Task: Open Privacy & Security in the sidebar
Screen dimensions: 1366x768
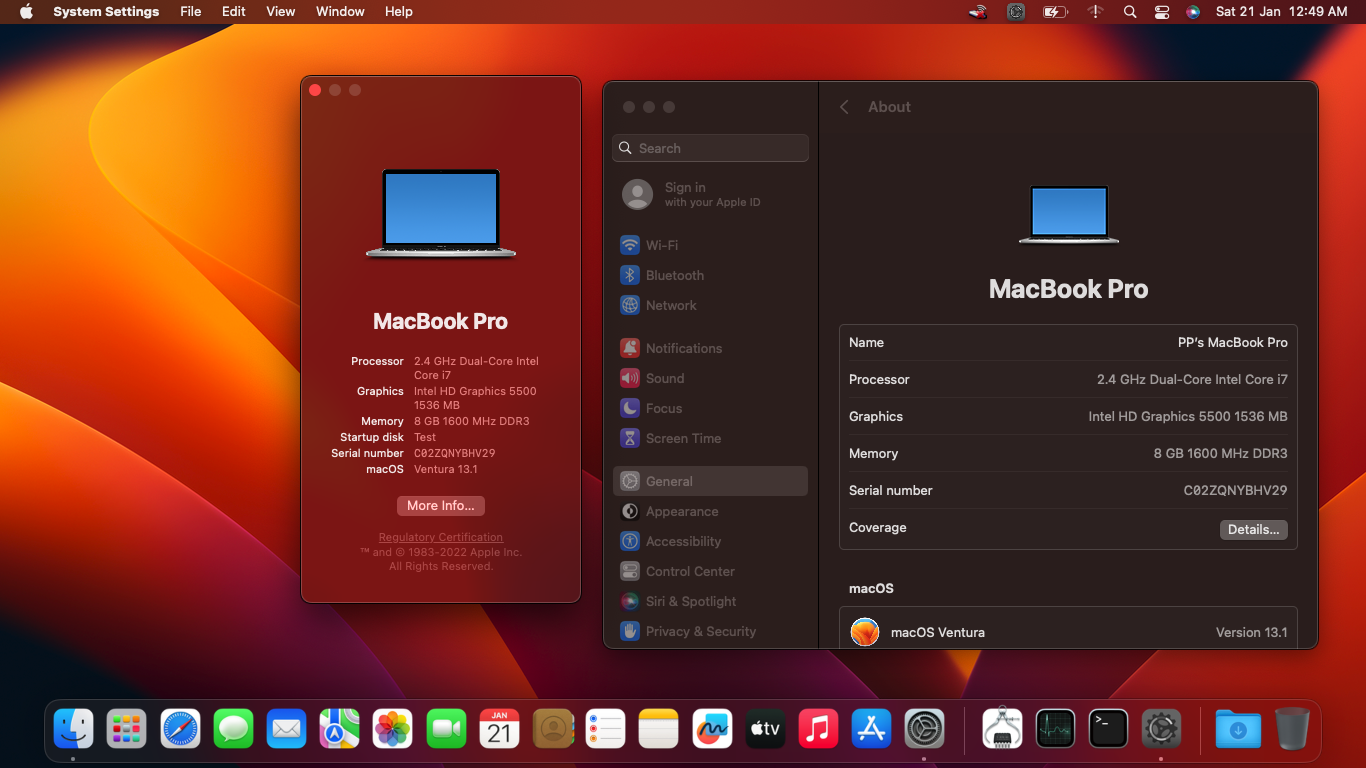Action: coord(710,631)
